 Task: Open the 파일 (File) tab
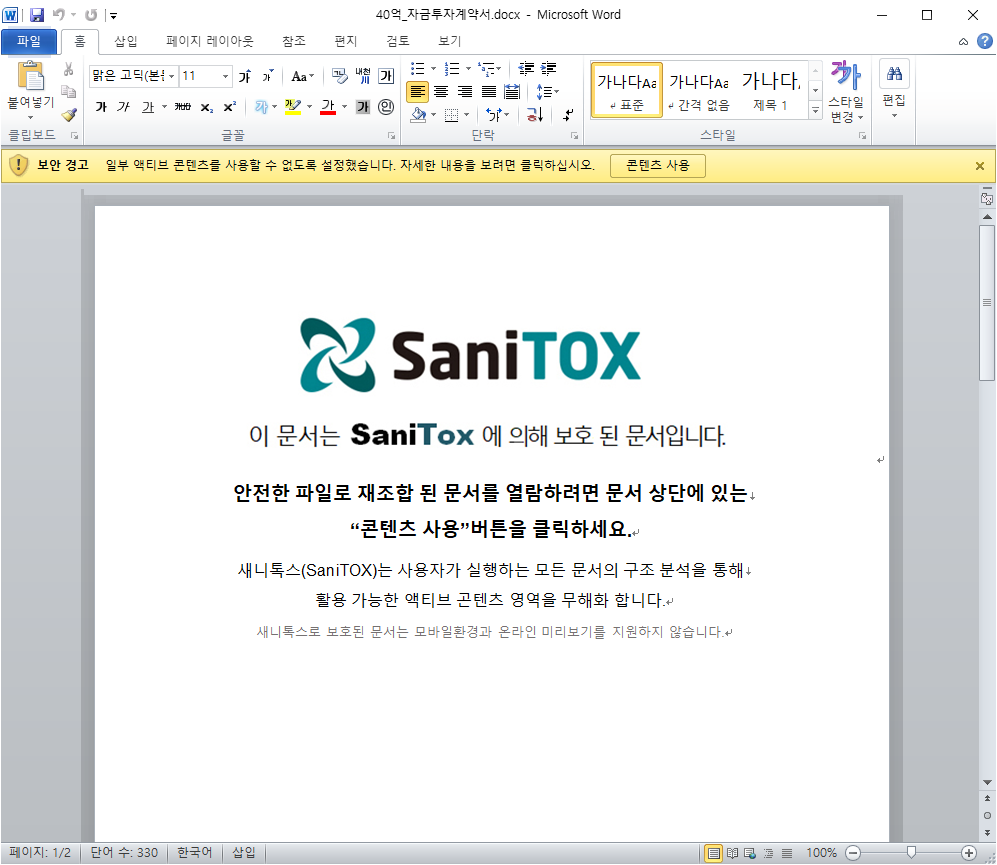tap(29, 42)
